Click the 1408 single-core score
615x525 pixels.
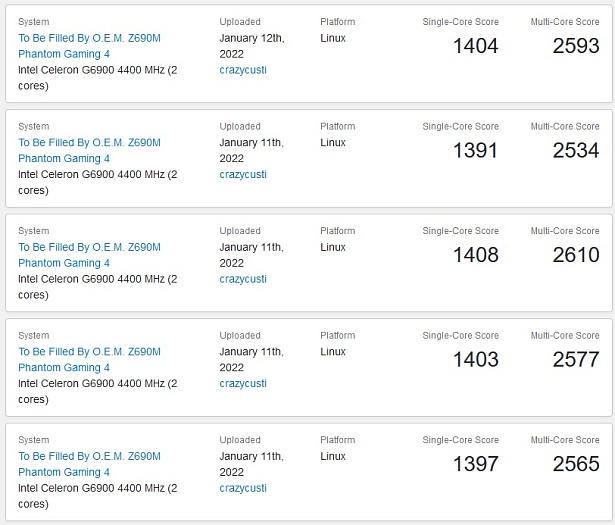476,255
